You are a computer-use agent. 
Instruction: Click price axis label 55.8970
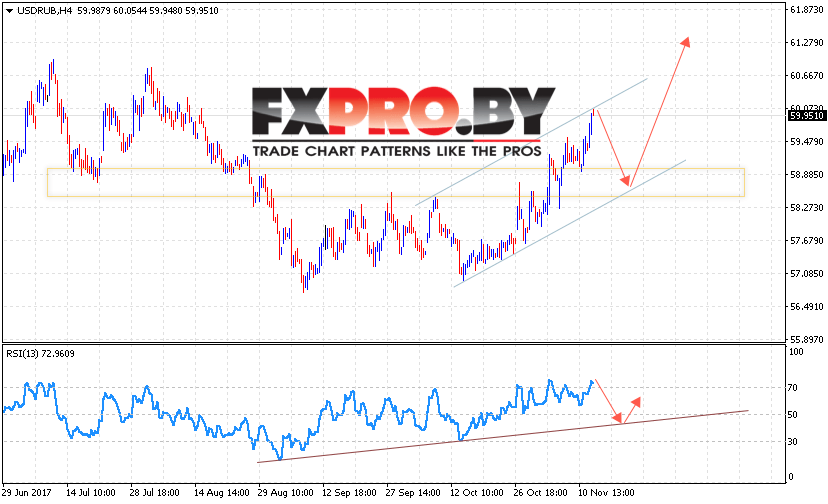pos(806,339)
